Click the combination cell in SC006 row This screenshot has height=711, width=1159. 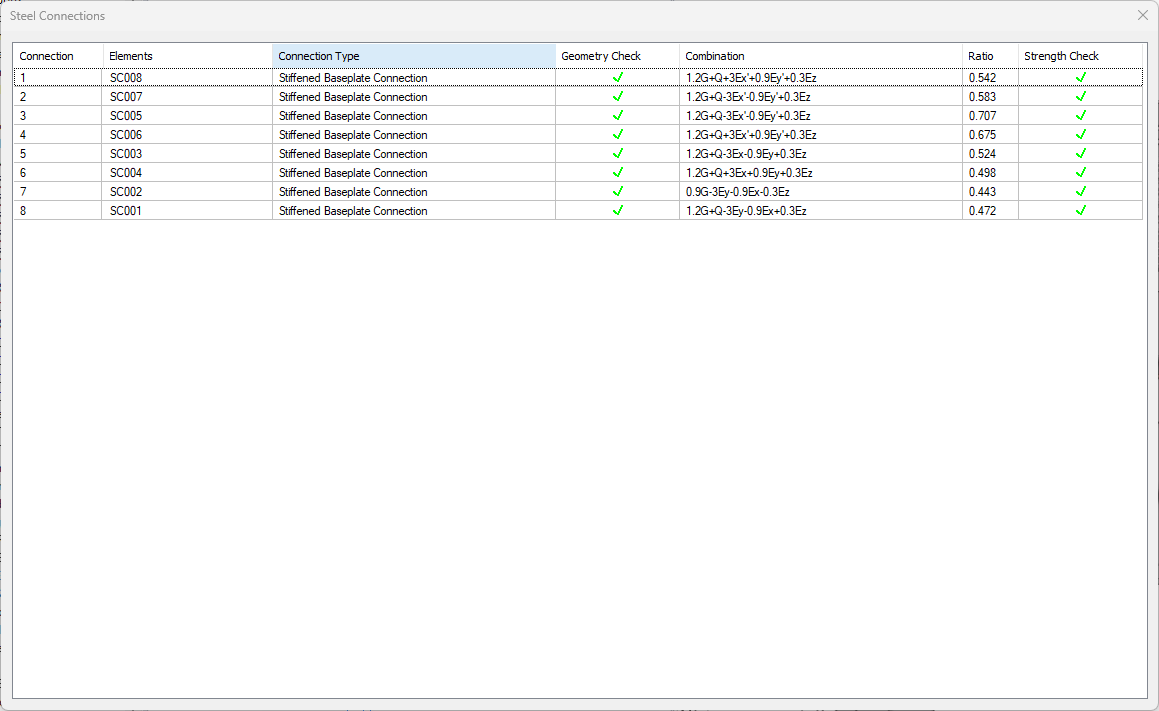(x=820, y=135)
